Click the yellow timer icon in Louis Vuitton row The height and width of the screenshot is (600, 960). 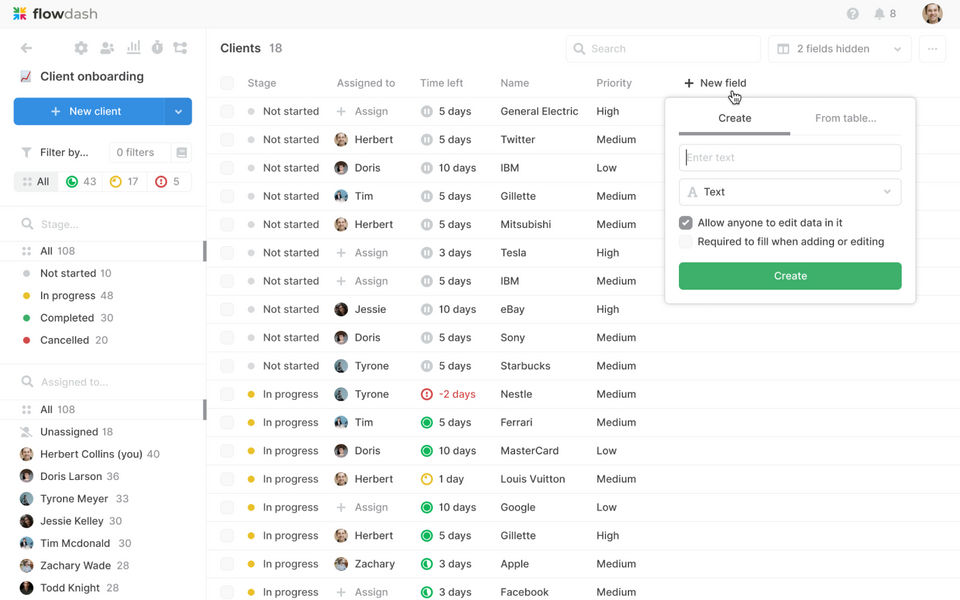click(427, 479)
